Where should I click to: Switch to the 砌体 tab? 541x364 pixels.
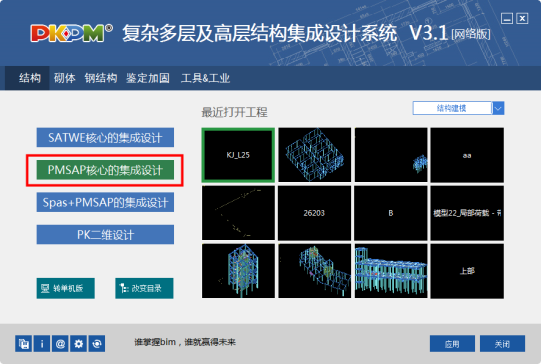coord(65,78)
